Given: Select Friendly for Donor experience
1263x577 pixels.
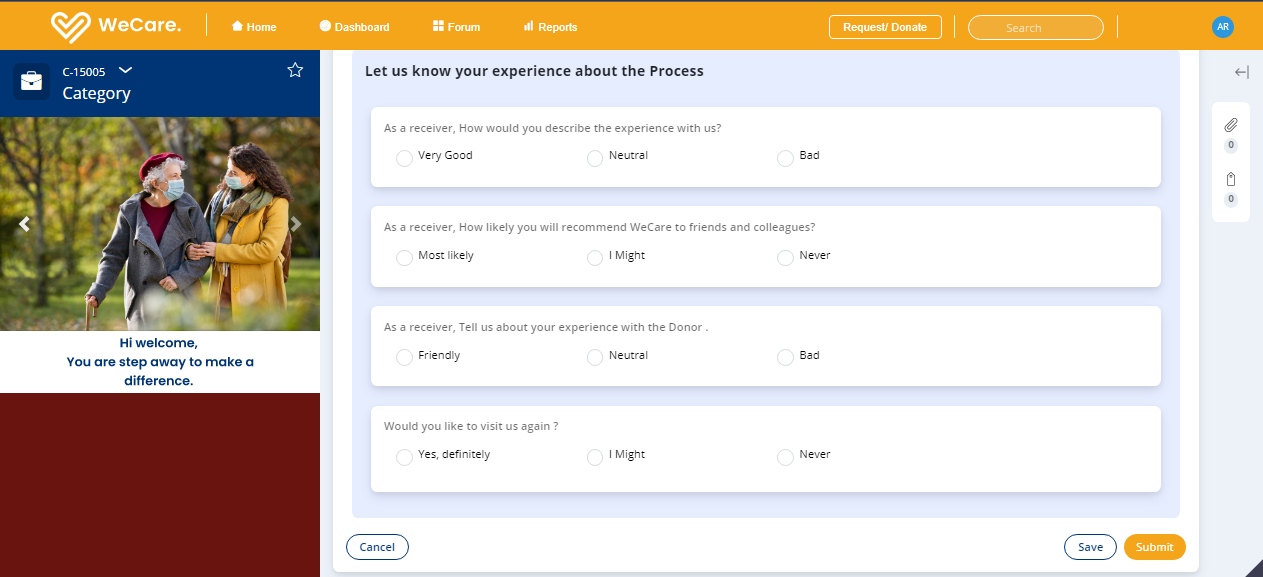Looking at the screenshot, I should pyautogui.click(x=404, y=357).
